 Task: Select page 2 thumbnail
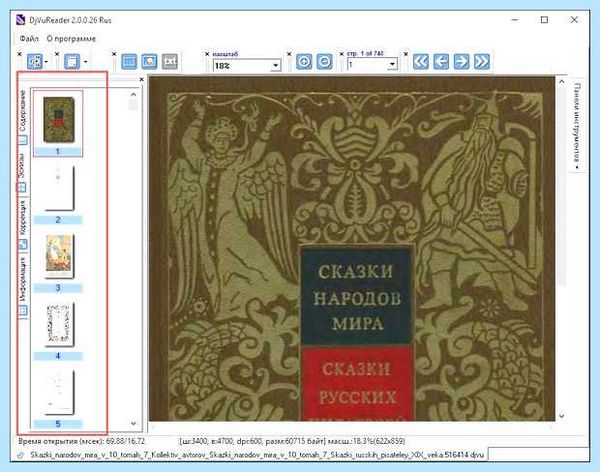[x=59, y=188]
